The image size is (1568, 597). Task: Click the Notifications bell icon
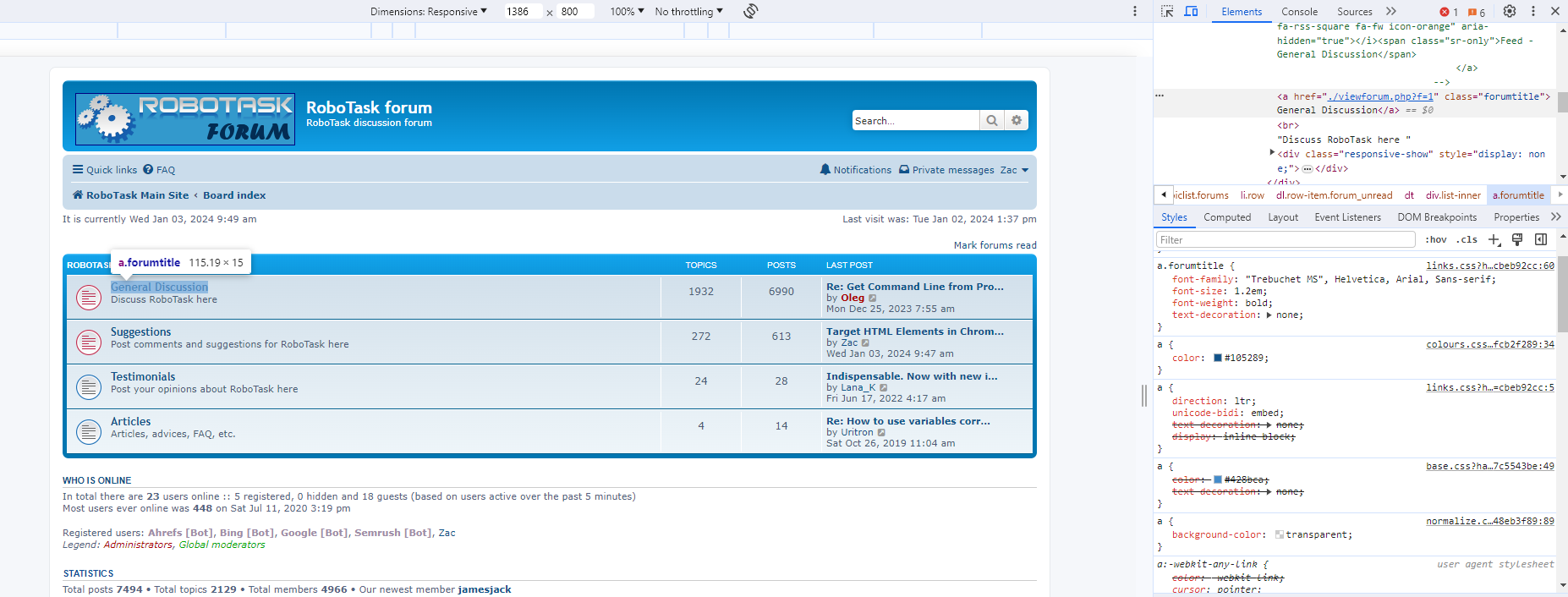click(x=825, y=169)
